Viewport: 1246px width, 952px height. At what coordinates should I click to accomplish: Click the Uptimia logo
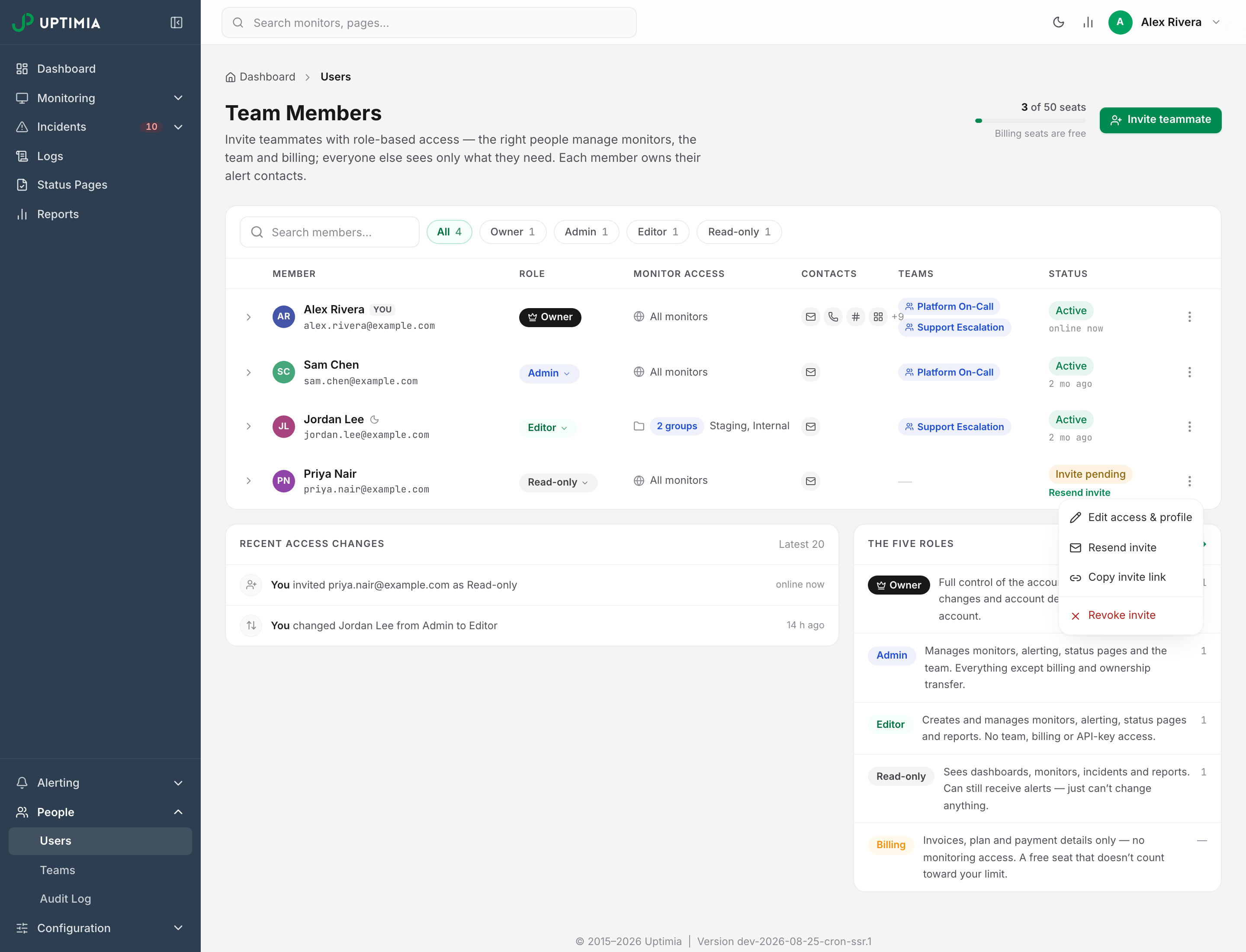point(56,23)
